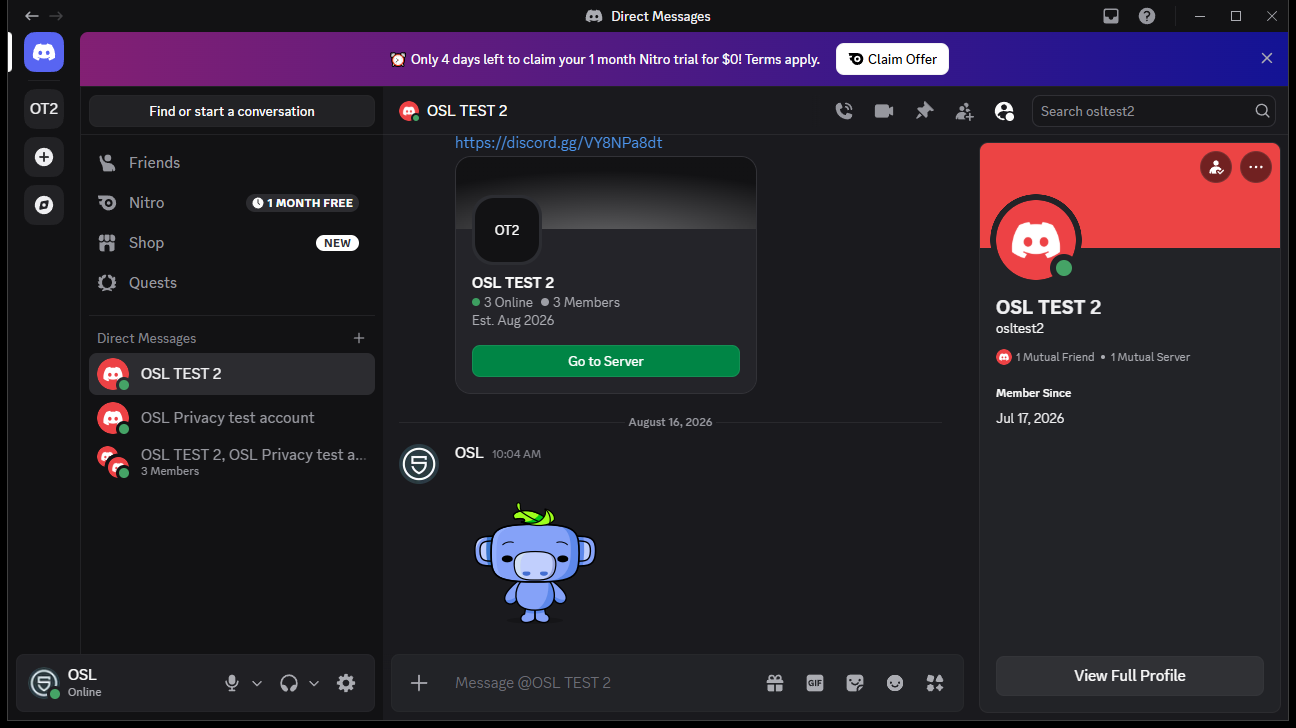Open the Discover servers compass icon

44,205
